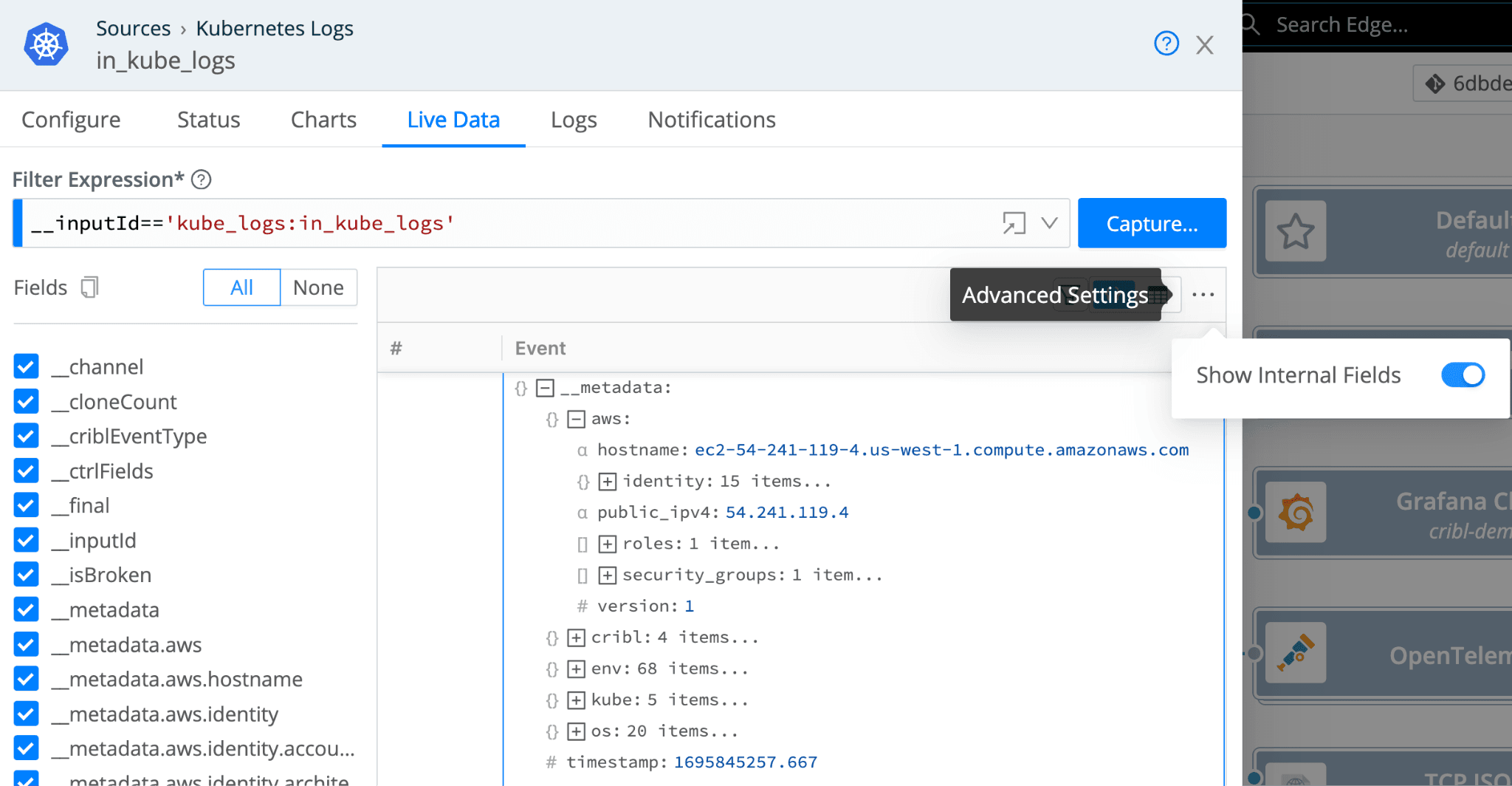The width and height of the screenshot is (1512, 786).
Task: Switch to the Charts tab
Action: (x=323, y=120)
